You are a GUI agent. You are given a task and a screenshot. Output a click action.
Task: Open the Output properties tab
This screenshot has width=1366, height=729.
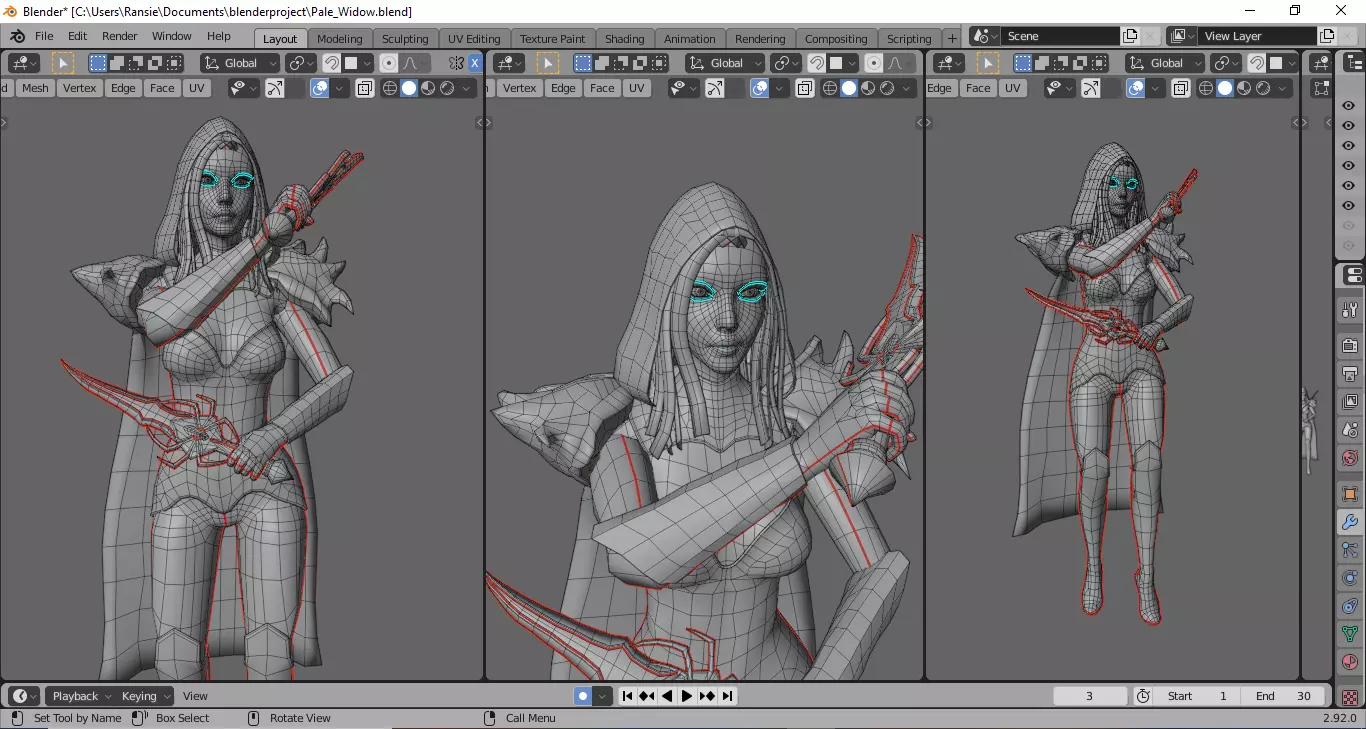(1350, 374)
